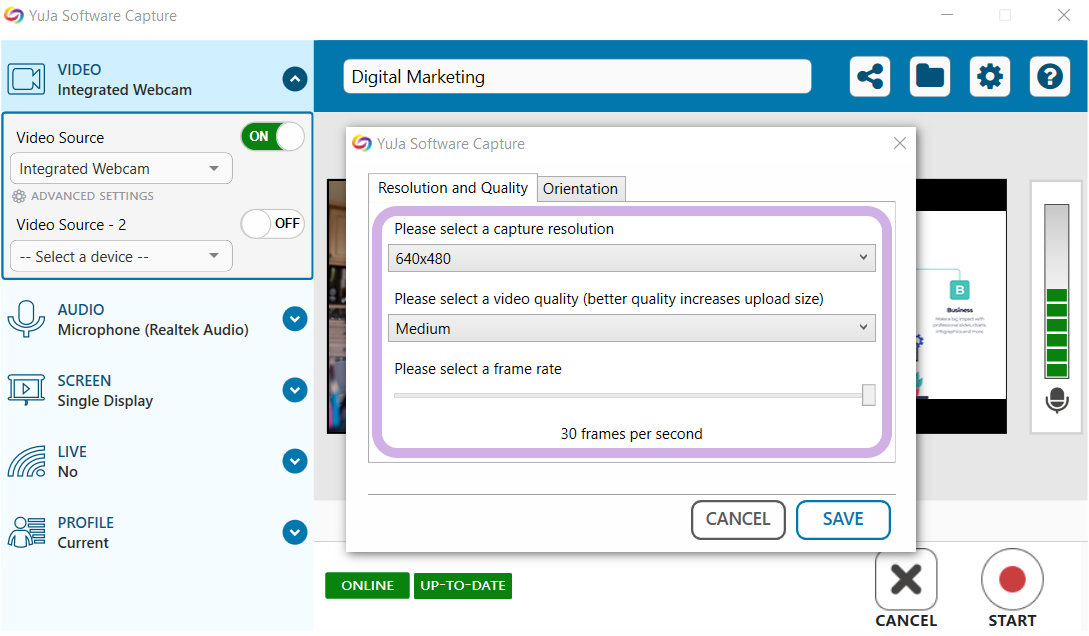
Task: Click the ONLINE status badge
Action: tap(367, 585)
